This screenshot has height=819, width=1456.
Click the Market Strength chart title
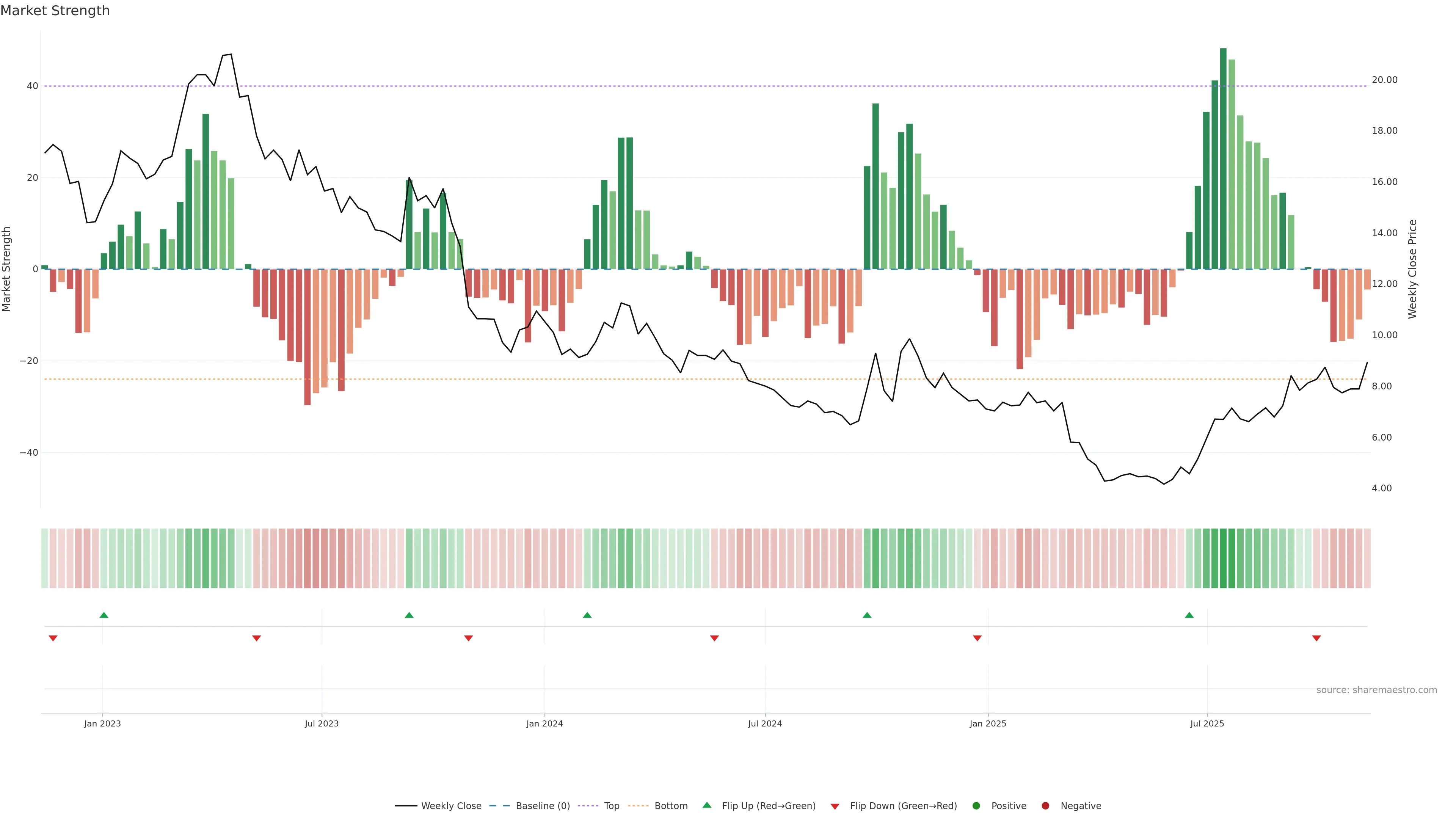pyautogui.click(x=55, y=11)
